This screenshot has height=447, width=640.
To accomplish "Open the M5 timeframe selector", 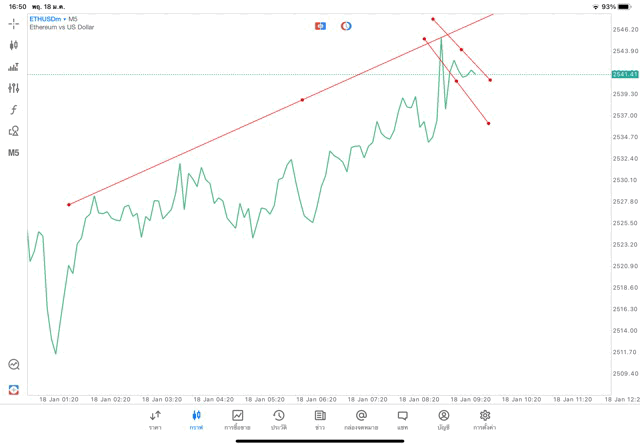I will (14, 153).
